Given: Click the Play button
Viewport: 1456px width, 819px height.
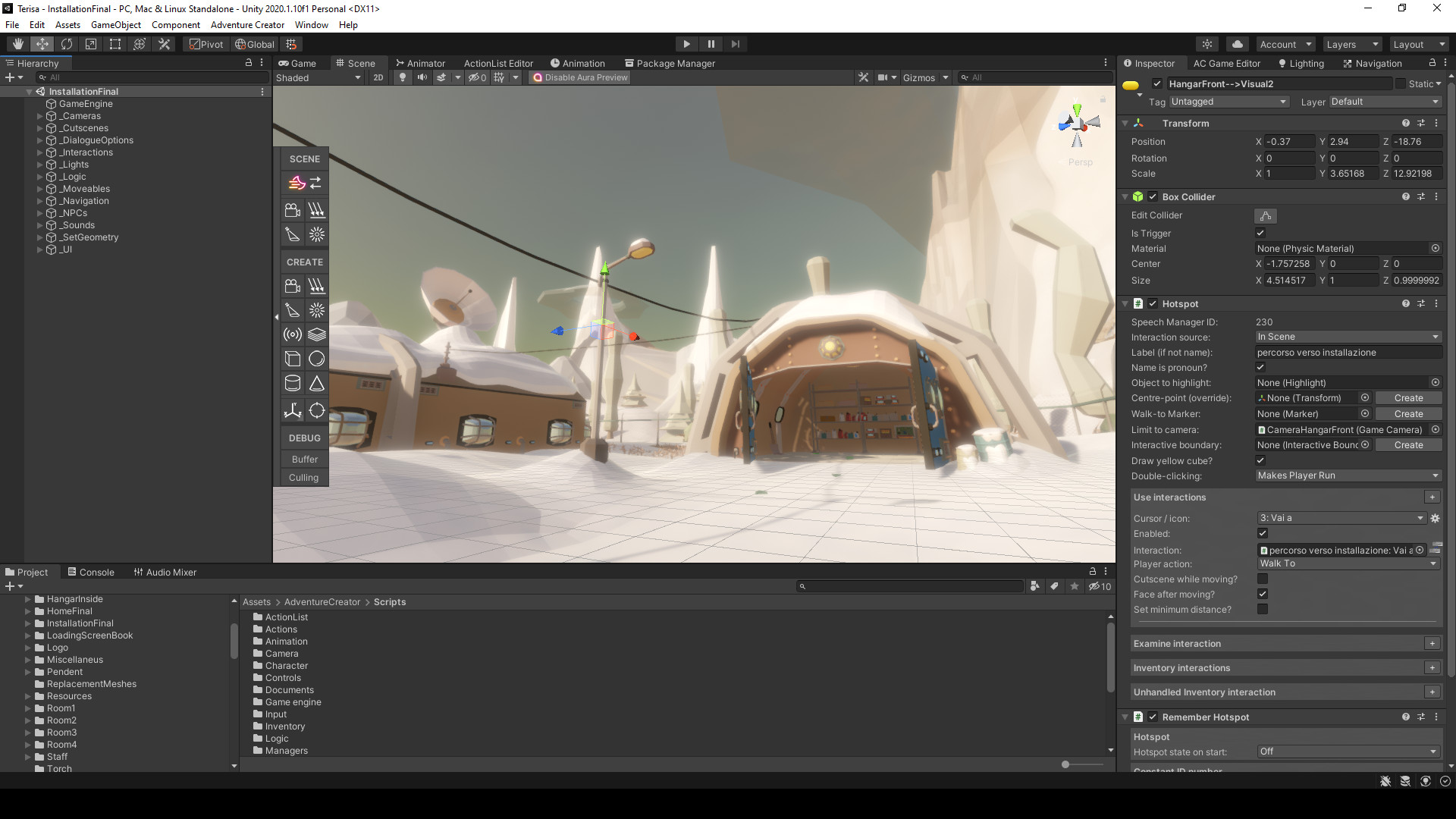Looking at the screenshot, I should coord(686,44).
